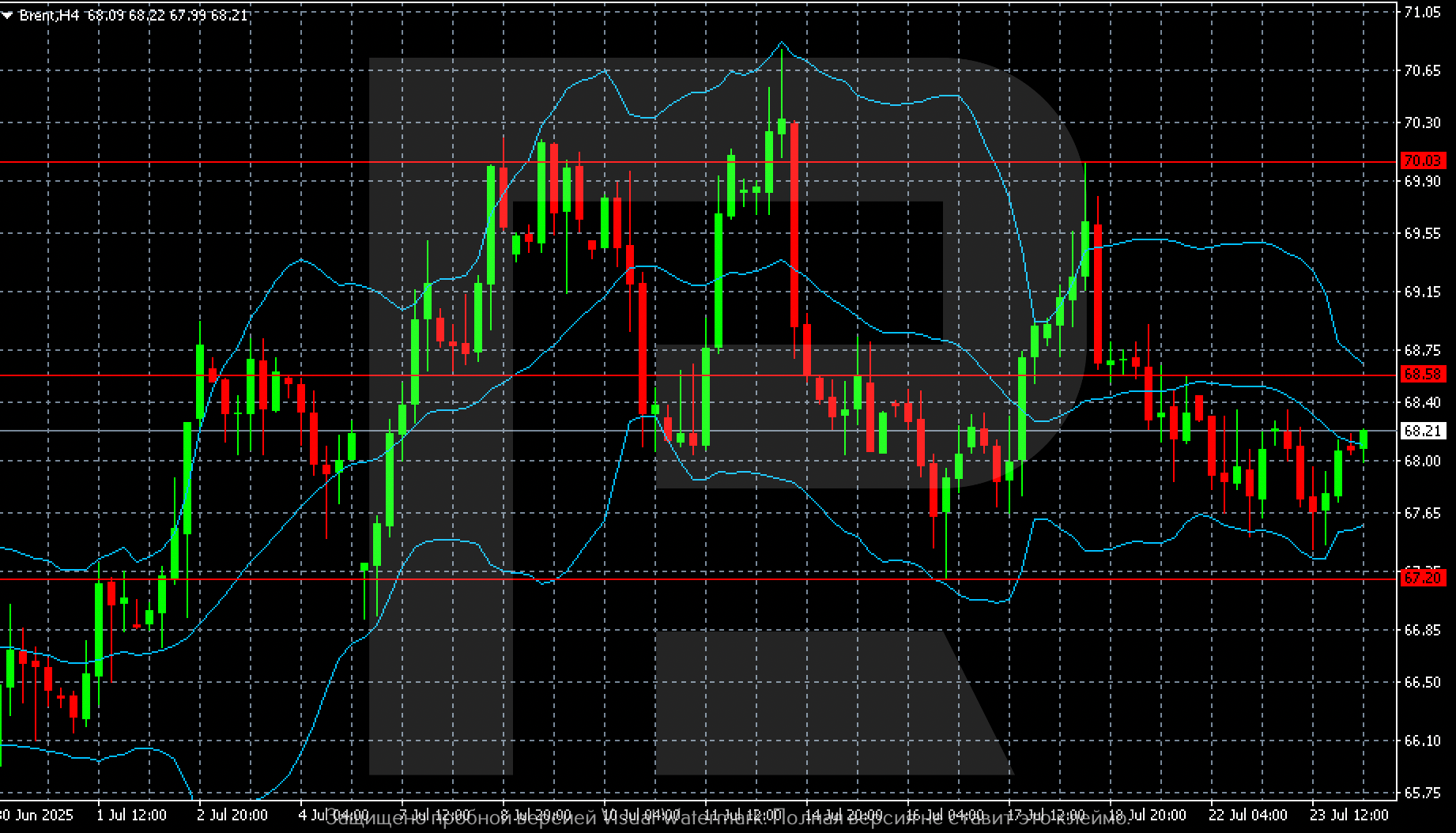
Task: Click the latest green candle at far right
Action: coord(1364,439)
